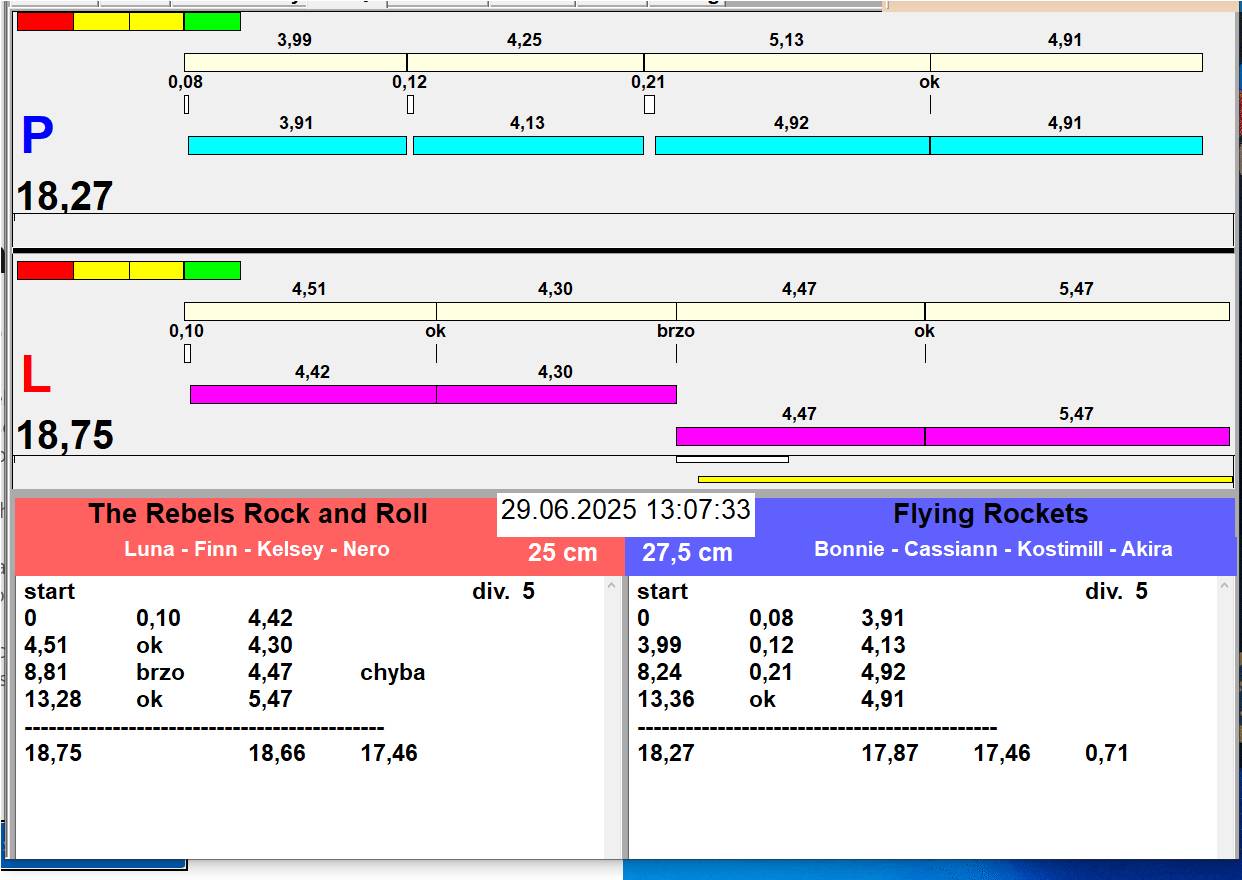
Task: Click the 0,21 changeover marker in lane P
Action: 648,83
